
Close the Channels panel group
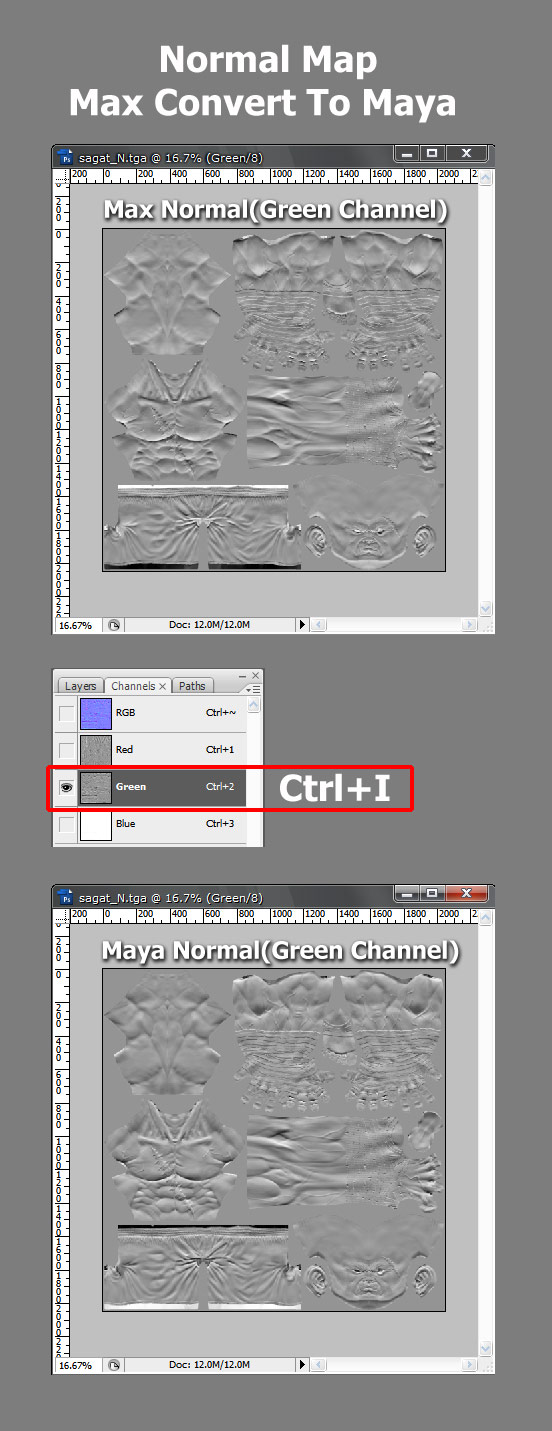pos(255,676)
